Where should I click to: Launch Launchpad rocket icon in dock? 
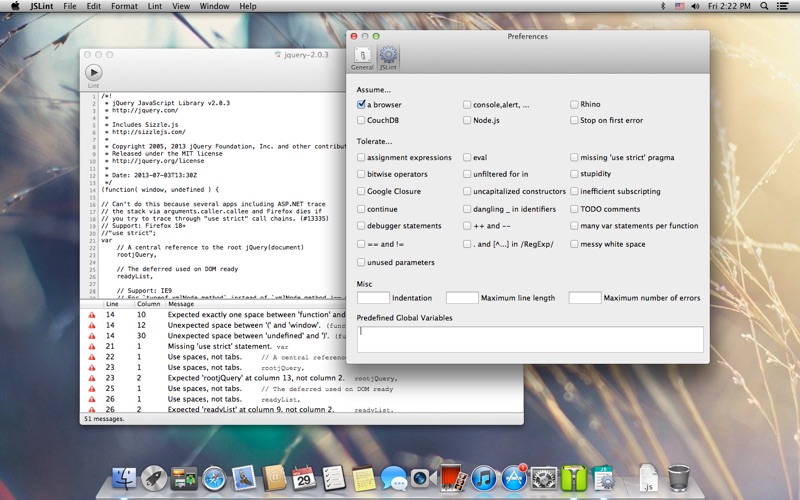(x=154, y=478)
